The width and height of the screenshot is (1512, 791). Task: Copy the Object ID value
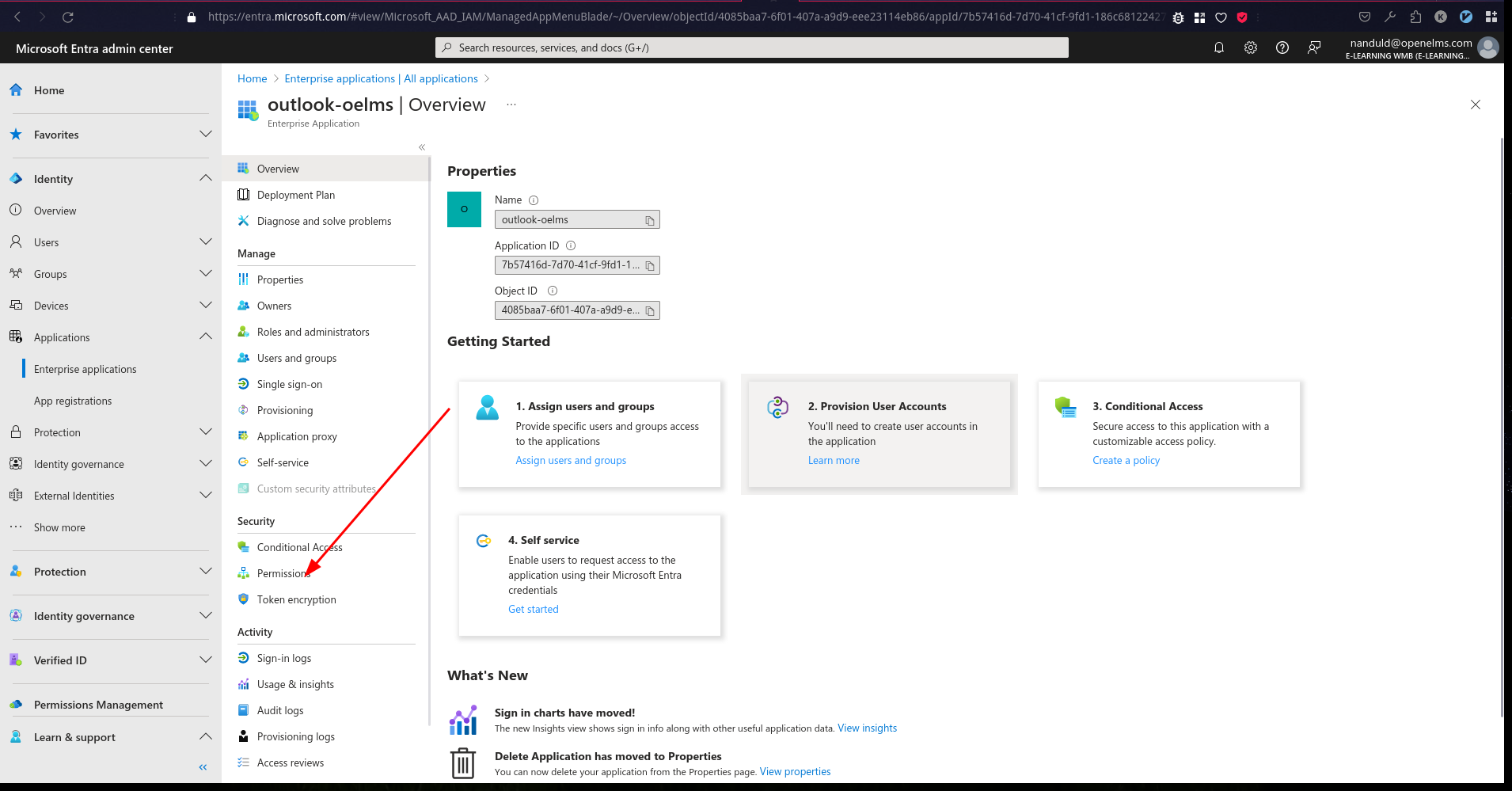click(650, 310)
